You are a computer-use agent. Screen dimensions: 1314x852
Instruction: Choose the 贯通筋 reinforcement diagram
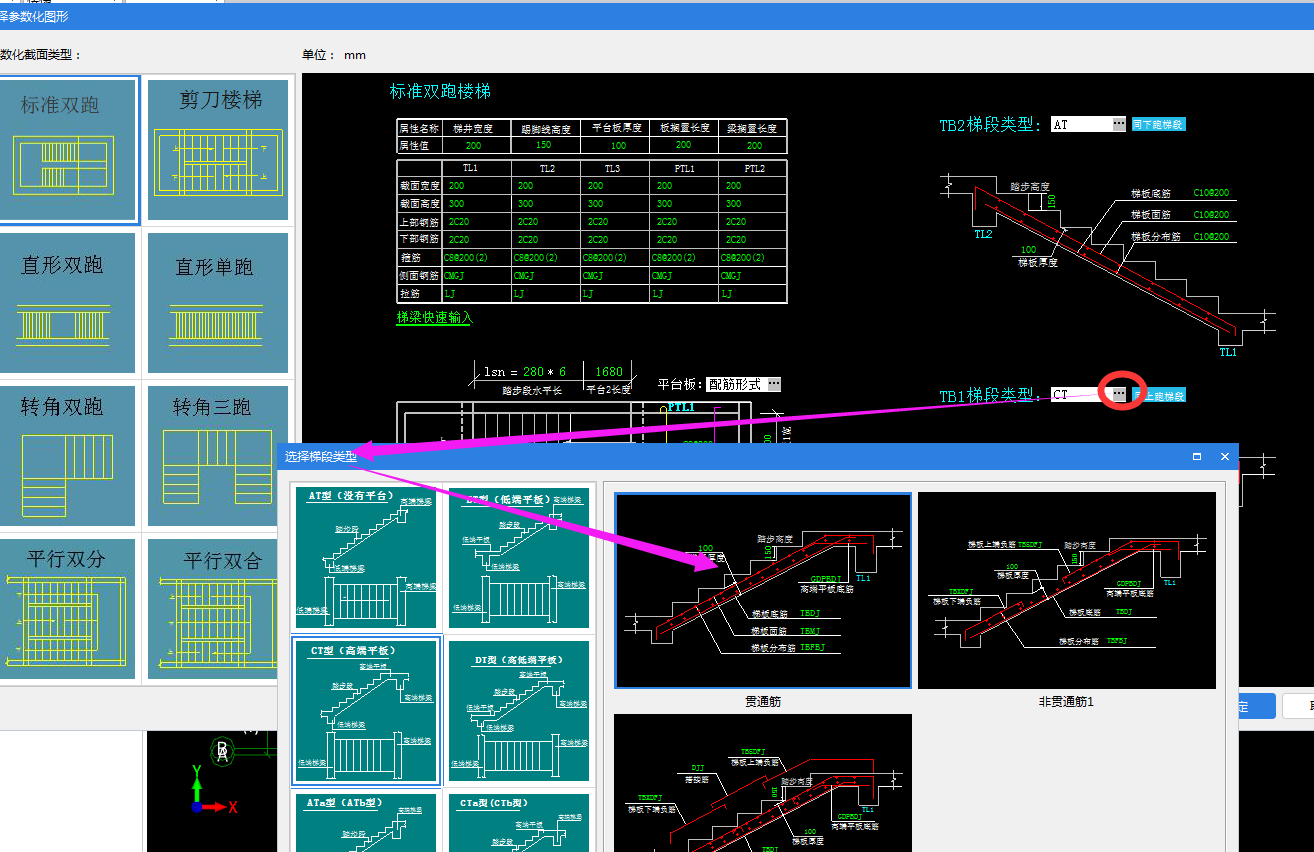coord(763,590)
